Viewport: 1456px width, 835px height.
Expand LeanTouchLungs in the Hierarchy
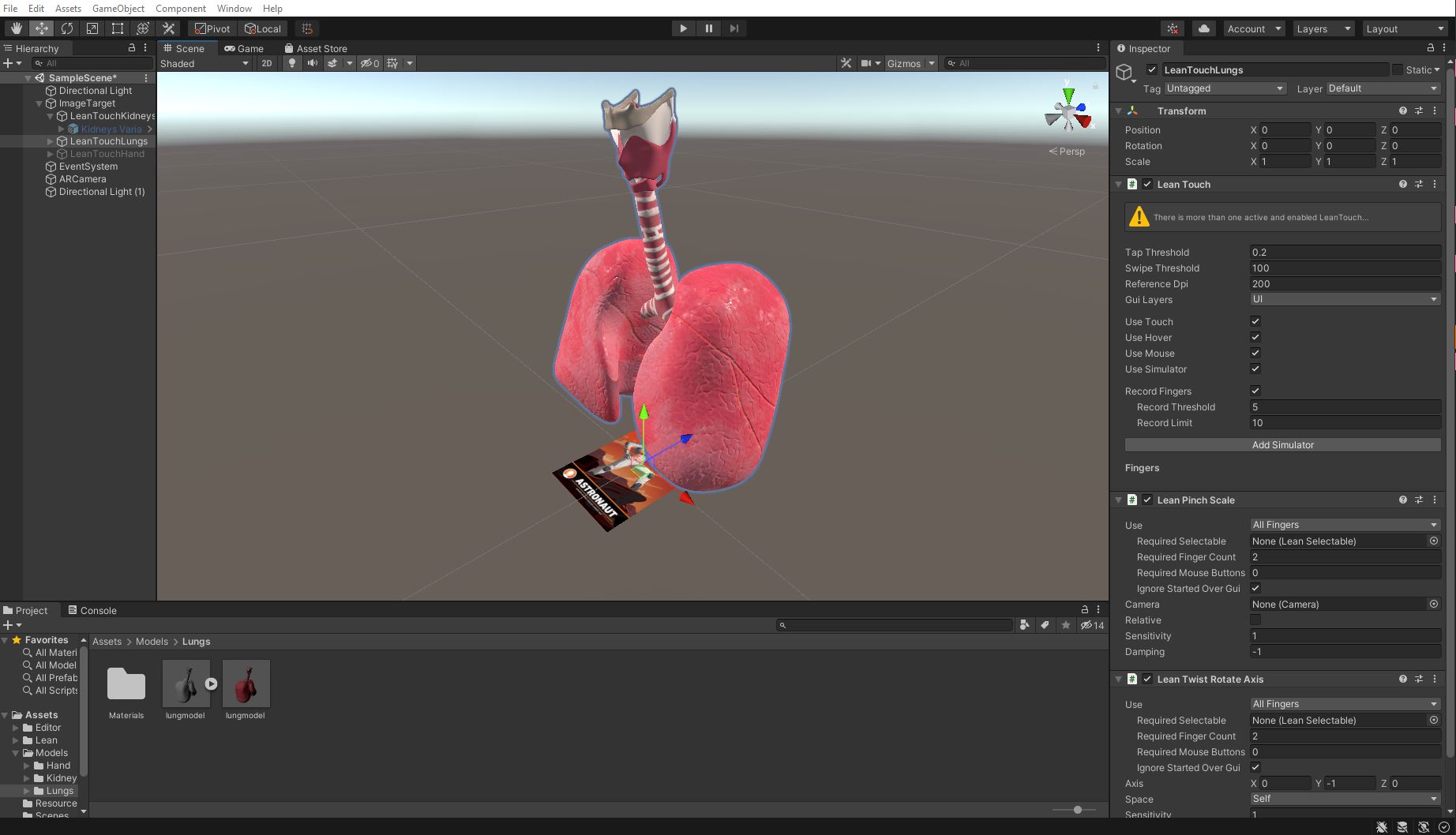(x=51, y=141)
